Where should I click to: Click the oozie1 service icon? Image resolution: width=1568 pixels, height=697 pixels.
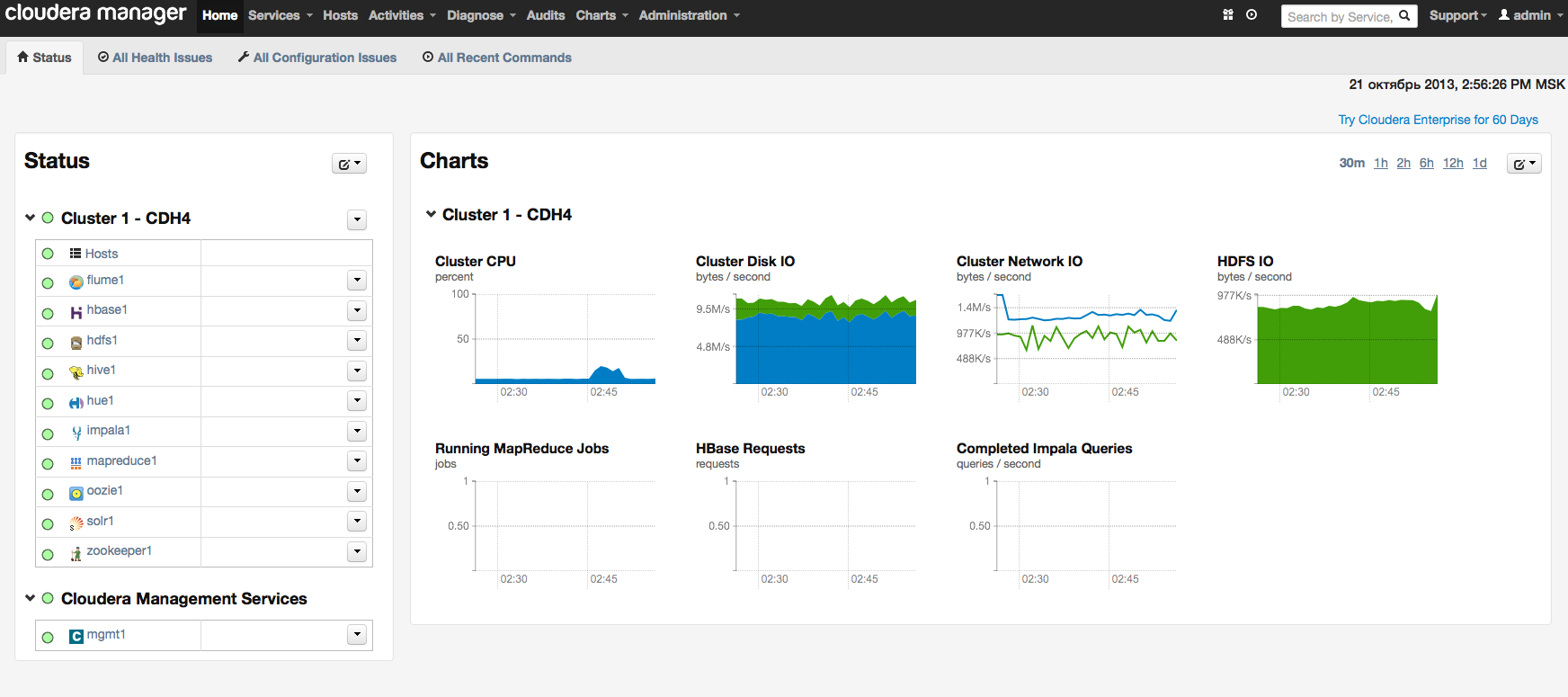coord(76,493)
